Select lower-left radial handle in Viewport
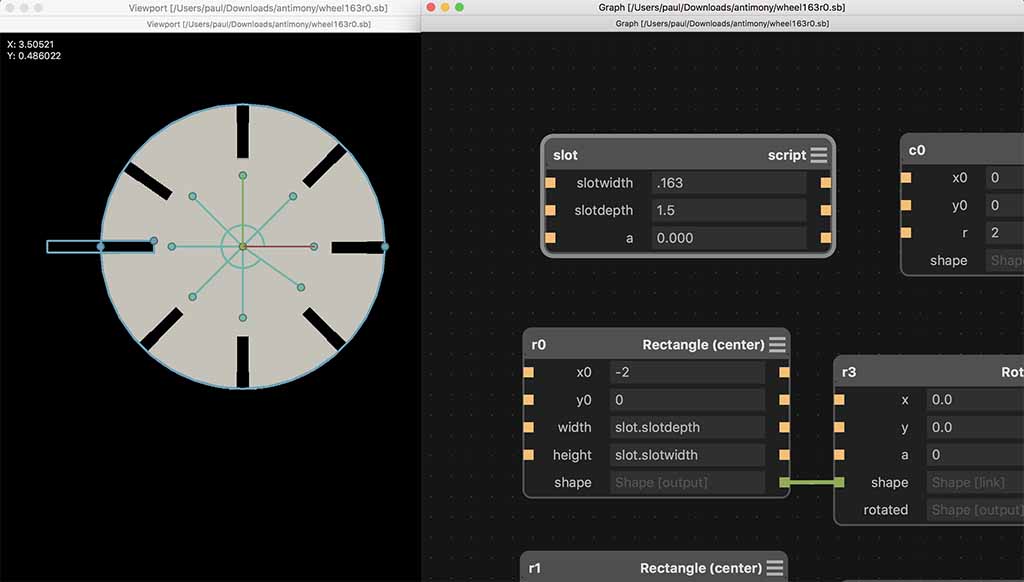The height and width of the screenshot is (582, 1024). (x=193, y=297)
